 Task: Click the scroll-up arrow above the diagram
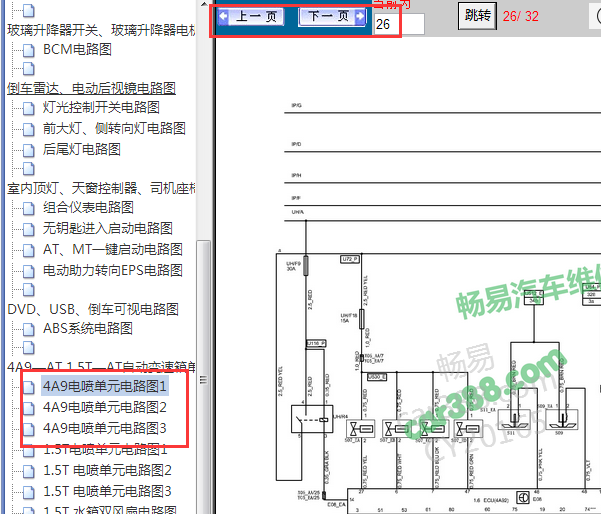[204, 4]
